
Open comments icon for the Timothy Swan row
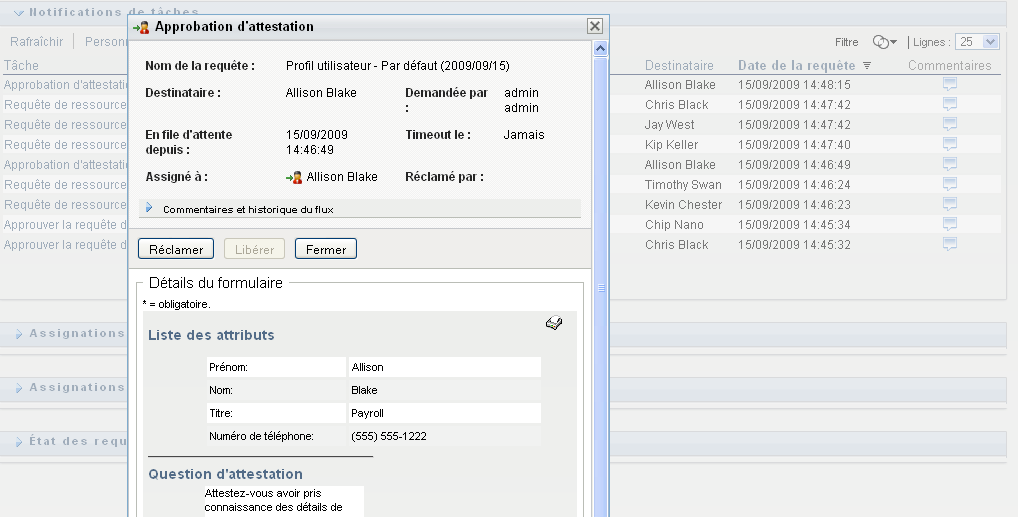coord(950,184)
